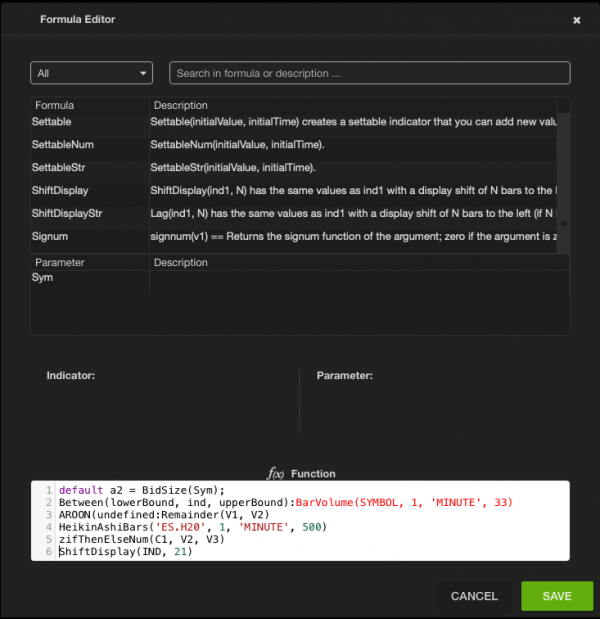This screenshot has width=600, height=619.
Task: Open the All category dropdown
Action: coord(91,73)
